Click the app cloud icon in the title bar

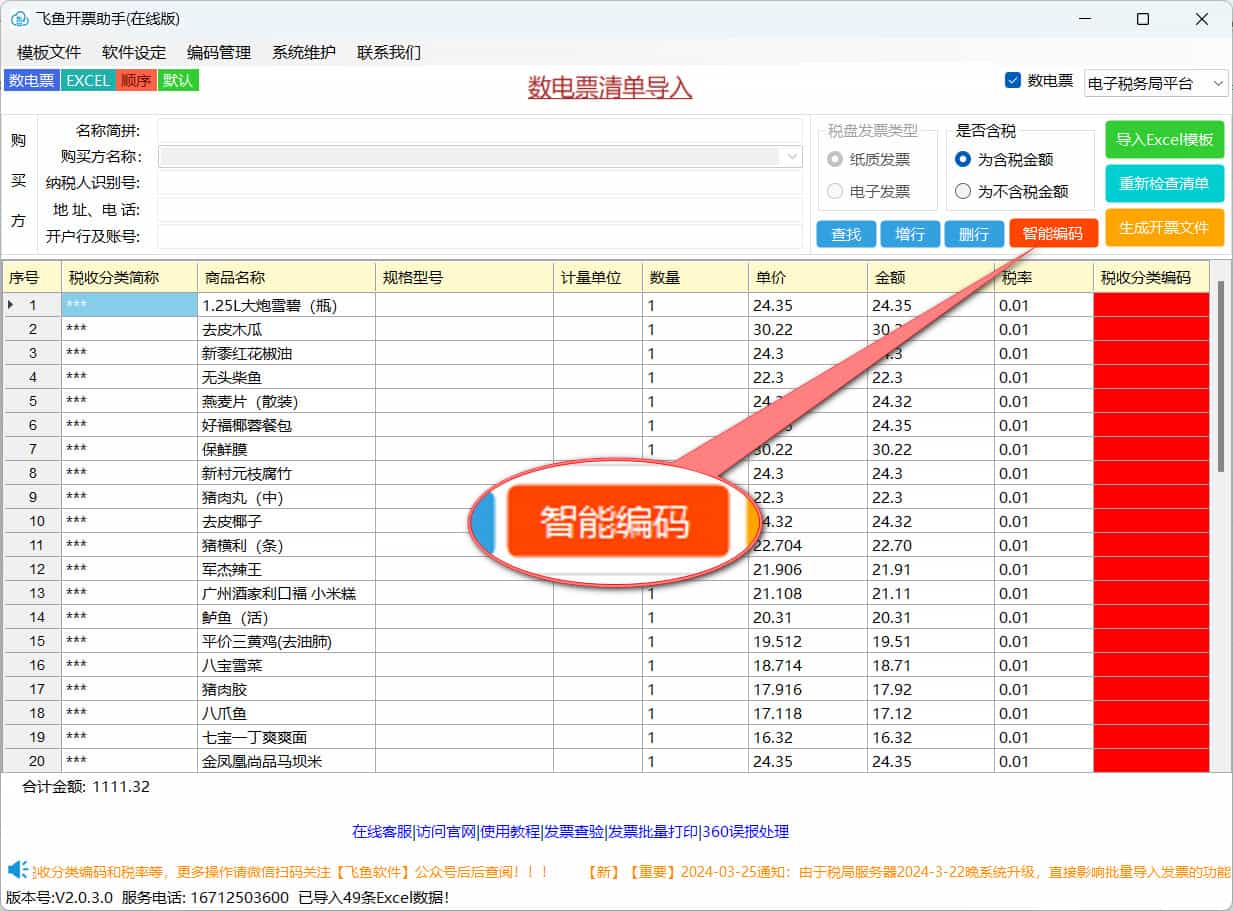click(x=19, y=19)
